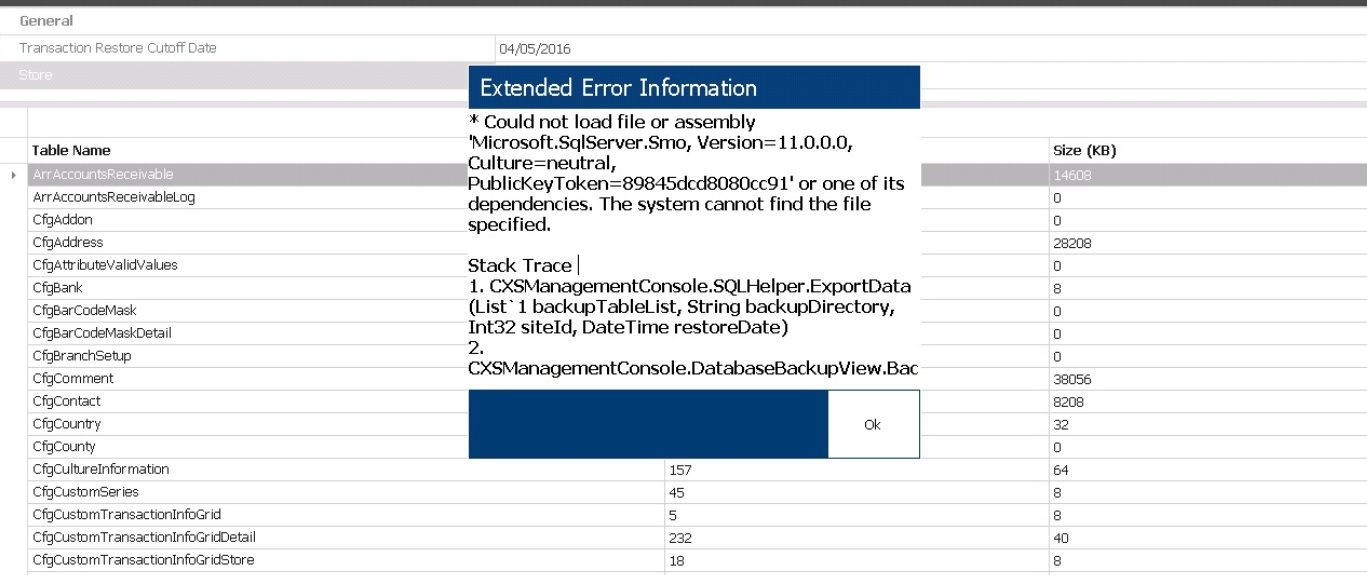Image resolution: width=1367 pixels, height=575 pixels.
Task: Edit Transaction Restore Cutoff Date field 04/05/2016
Action: click(930, 49)
